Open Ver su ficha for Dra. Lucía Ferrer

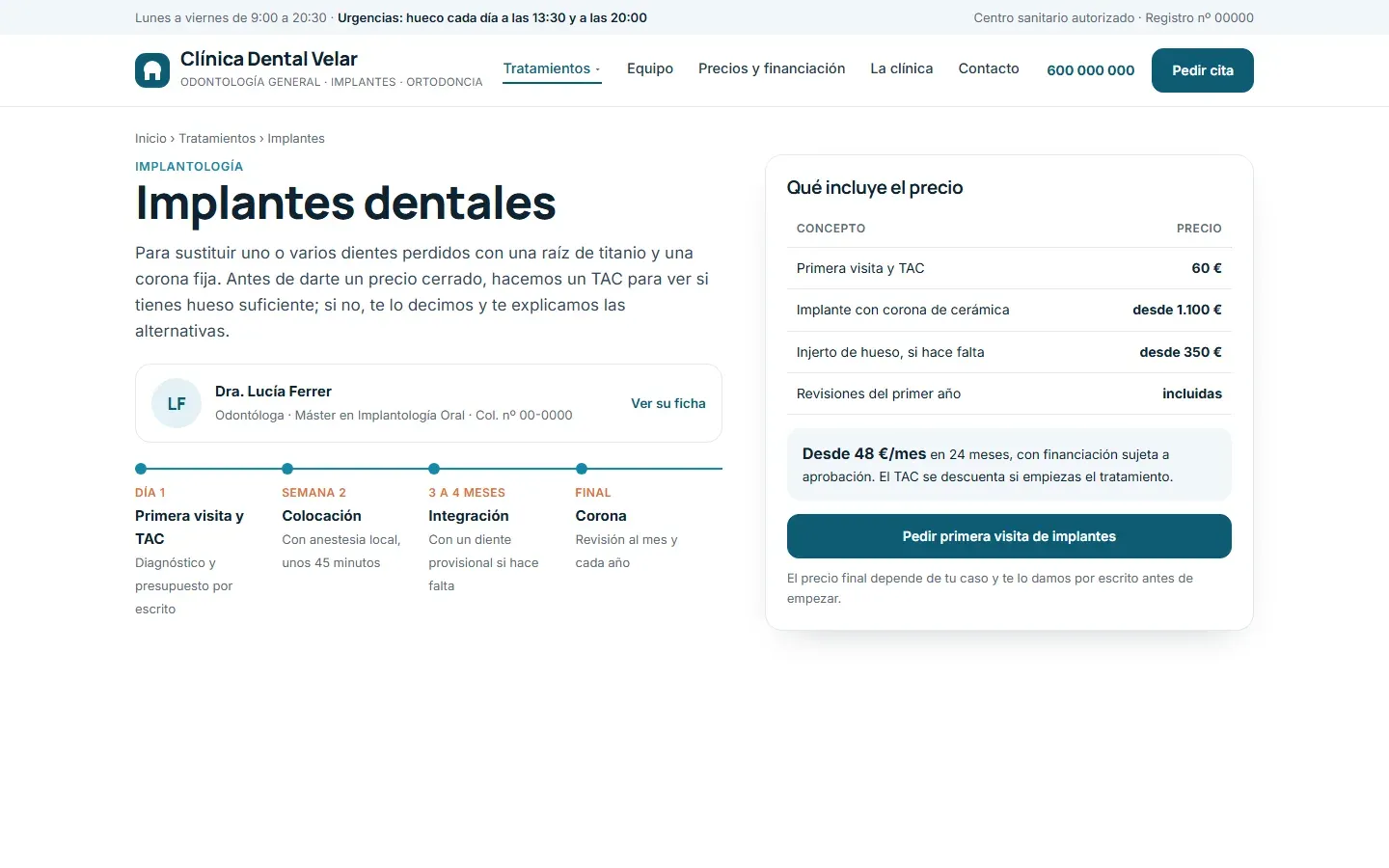668,403
